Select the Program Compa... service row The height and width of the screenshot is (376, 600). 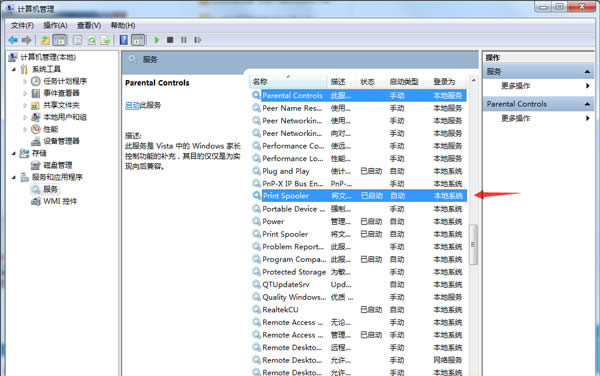(359, 259)
